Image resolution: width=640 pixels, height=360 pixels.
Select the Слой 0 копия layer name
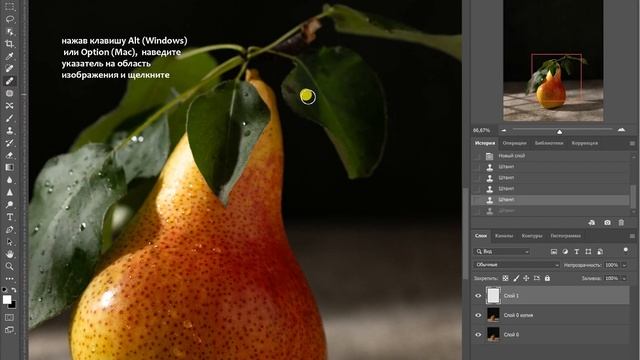pyautogui.click(x=518, y=316)
